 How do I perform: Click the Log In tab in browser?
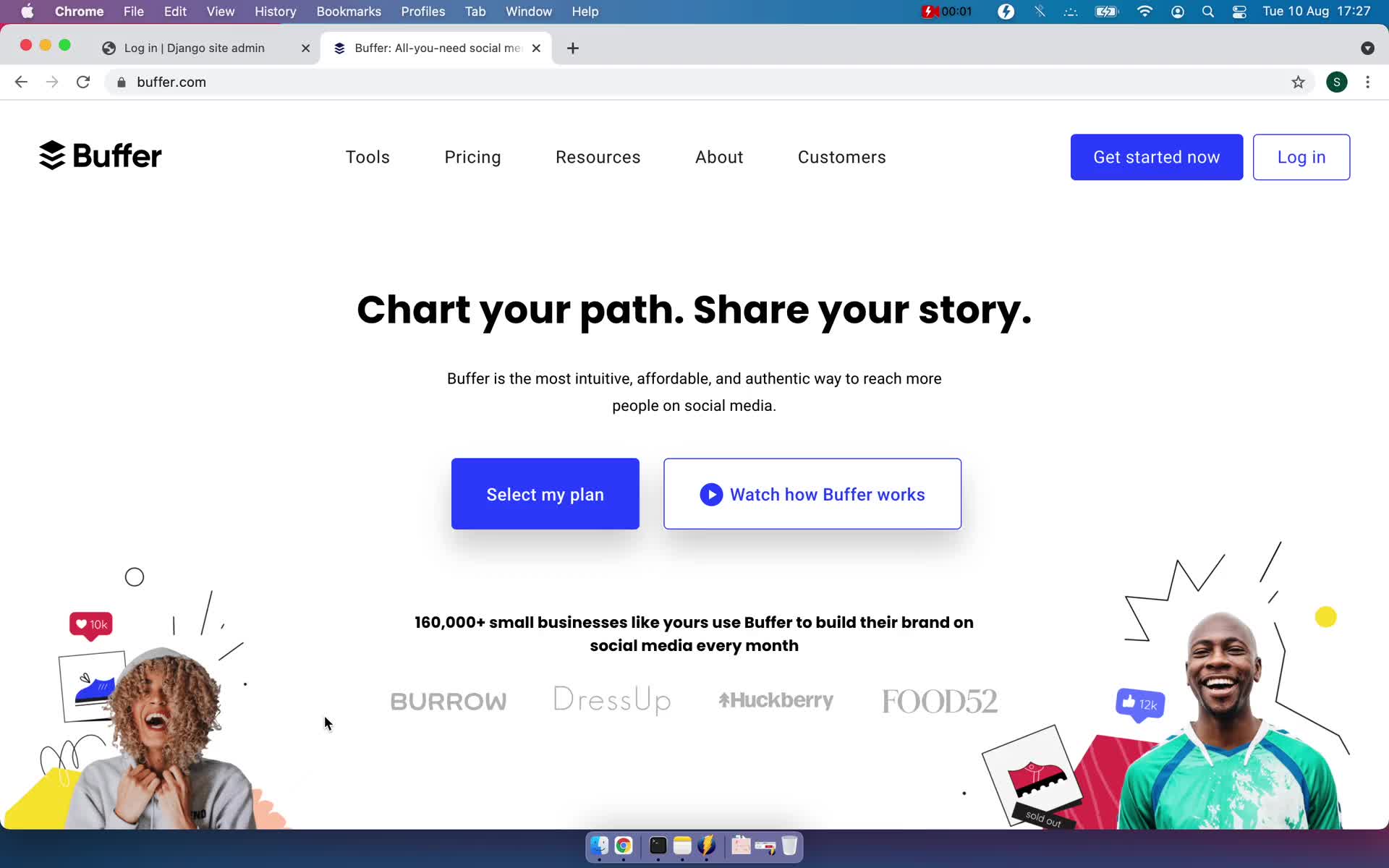(195, 47)
